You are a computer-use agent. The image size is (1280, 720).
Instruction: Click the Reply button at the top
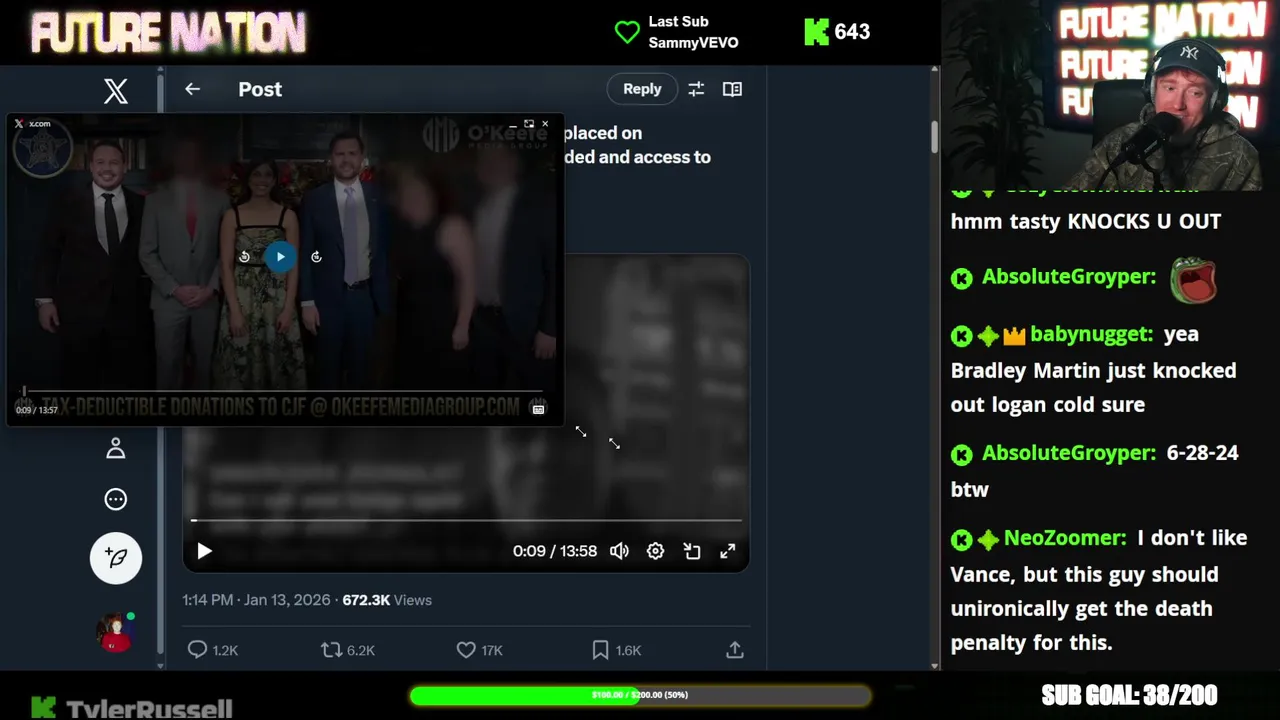(x=642, y=89)
